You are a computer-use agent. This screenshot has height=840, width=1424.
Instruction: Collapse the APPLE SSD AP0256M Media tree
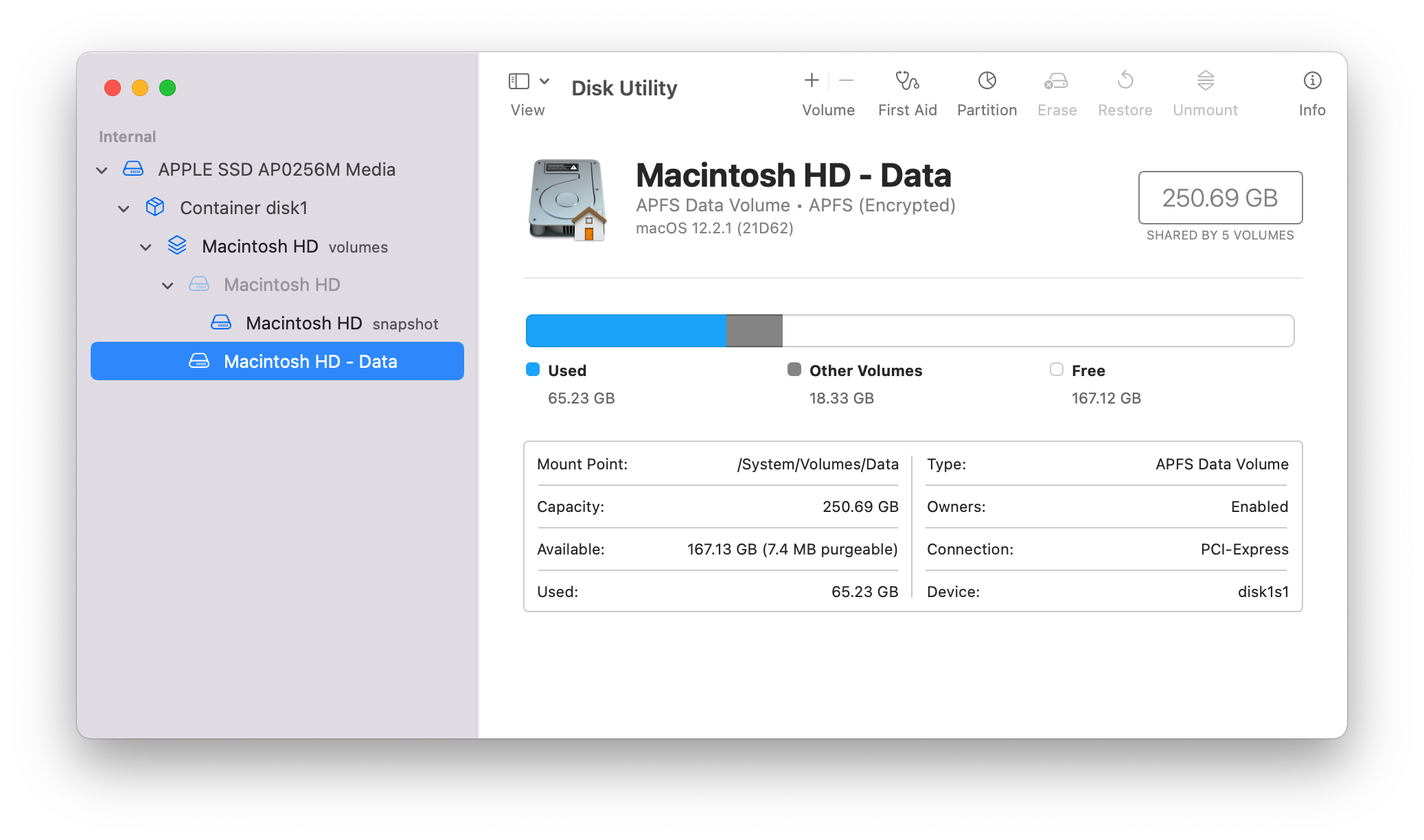(102, 170)
